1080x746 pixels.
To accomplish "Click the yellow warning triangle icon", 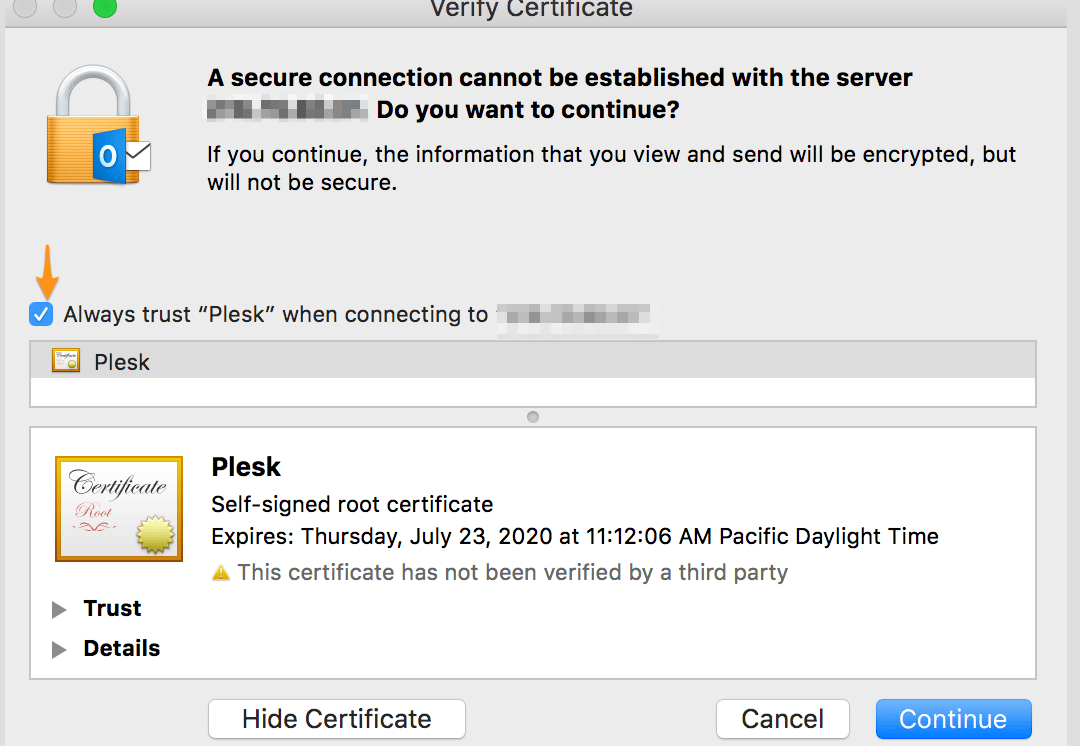I will (x=221, y=573).
